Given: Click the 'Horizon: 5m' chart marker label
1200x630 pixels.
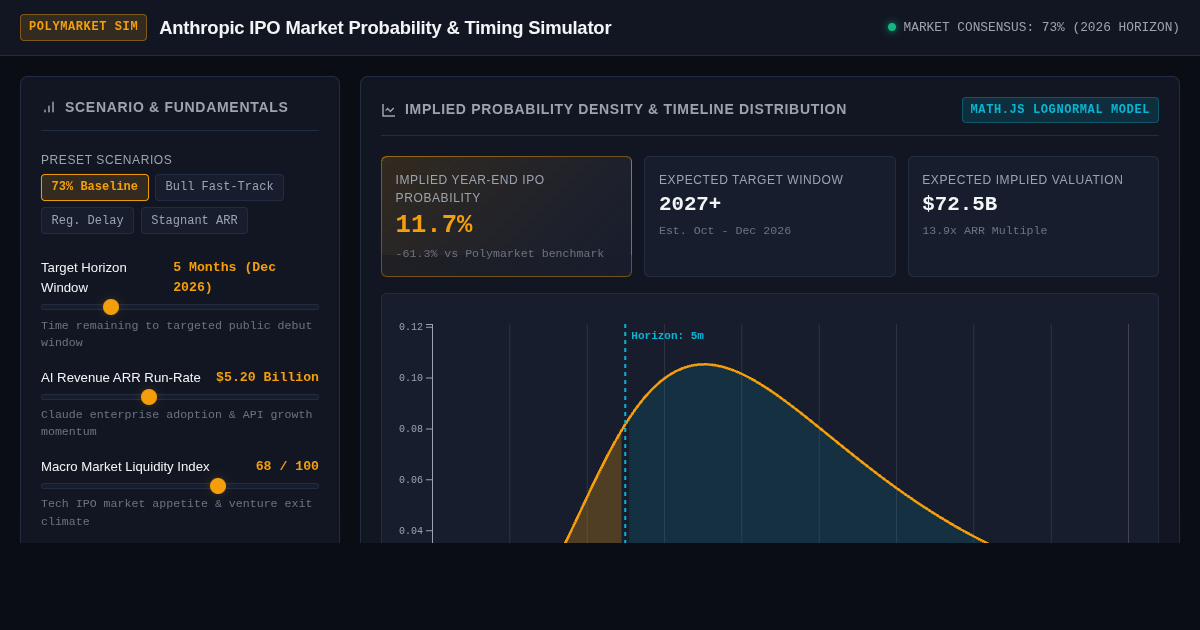Looking at the screenshot, I should click(x=667, y=336).
